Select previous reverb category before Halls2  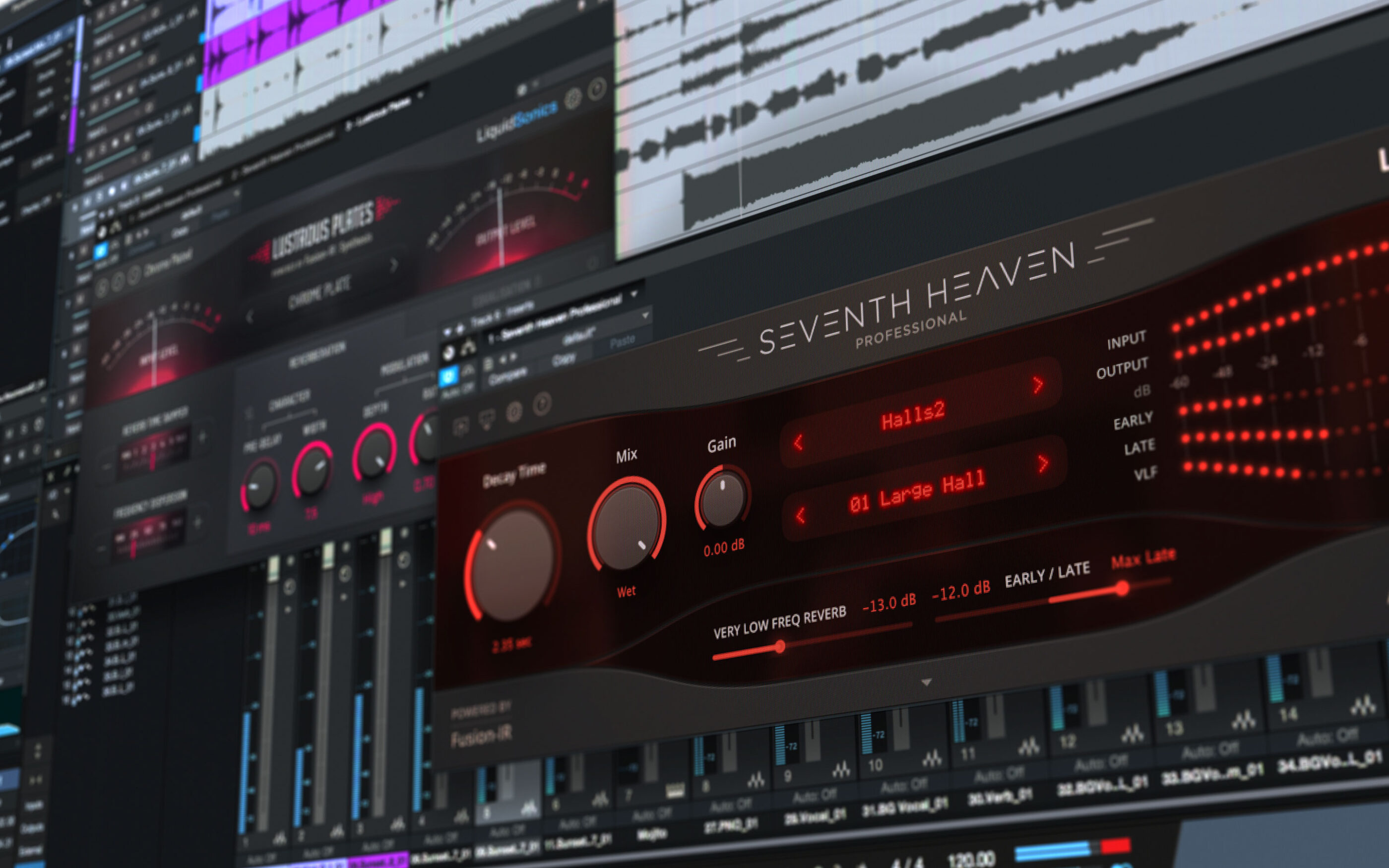pos(798,442)
